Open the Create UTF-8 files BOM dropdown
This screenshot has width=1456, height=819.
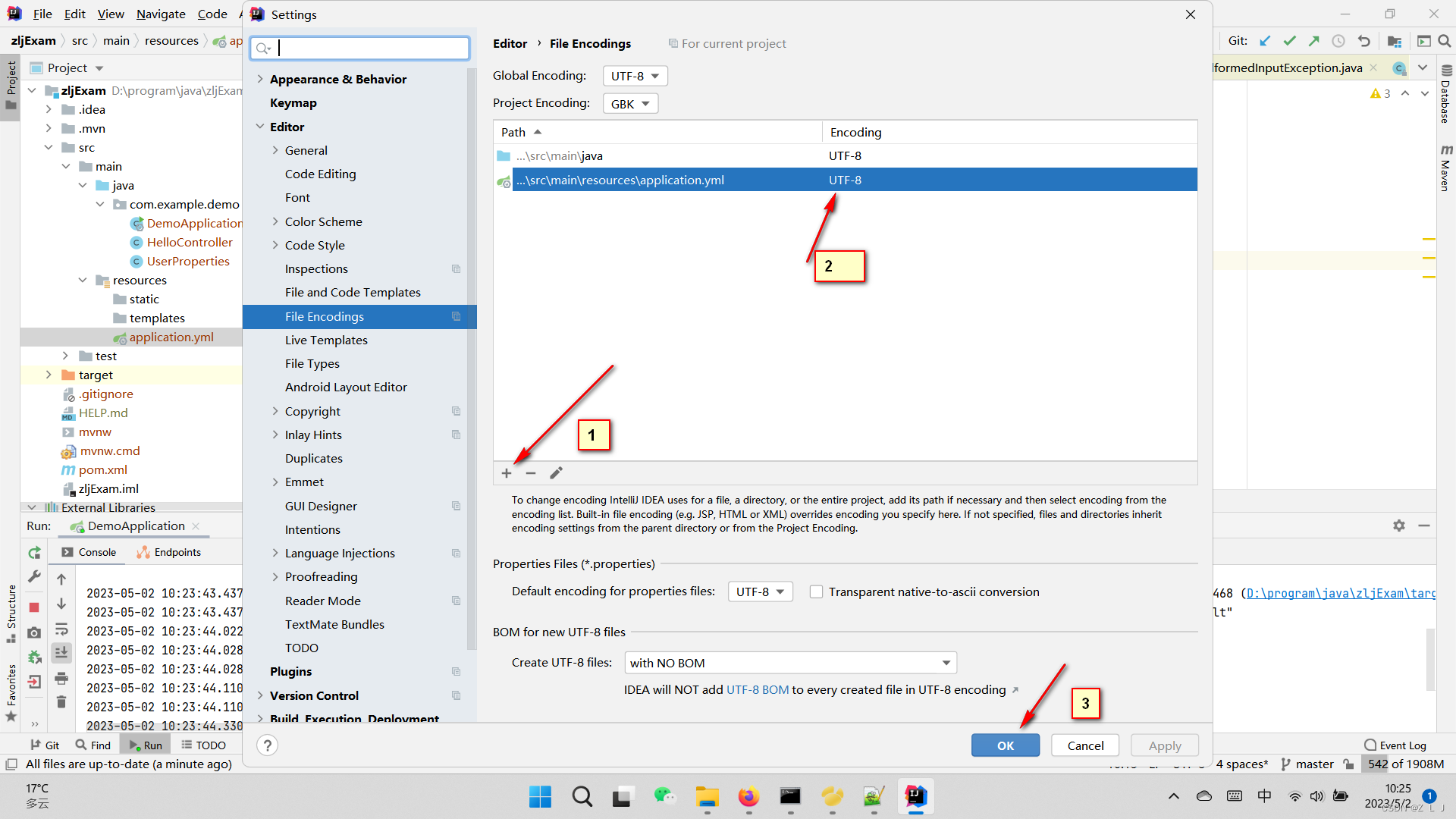tap(790, 663)
